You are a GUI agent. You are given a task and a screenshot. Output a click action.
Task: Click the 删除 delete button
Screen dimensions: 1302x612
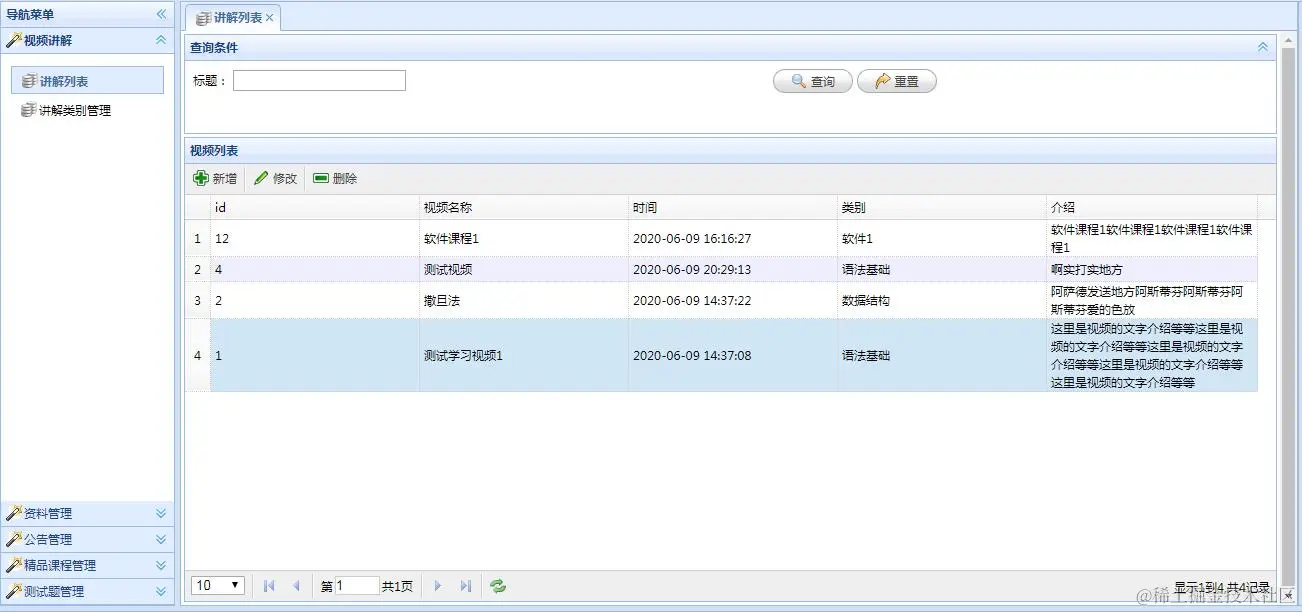tap(335, 178)
